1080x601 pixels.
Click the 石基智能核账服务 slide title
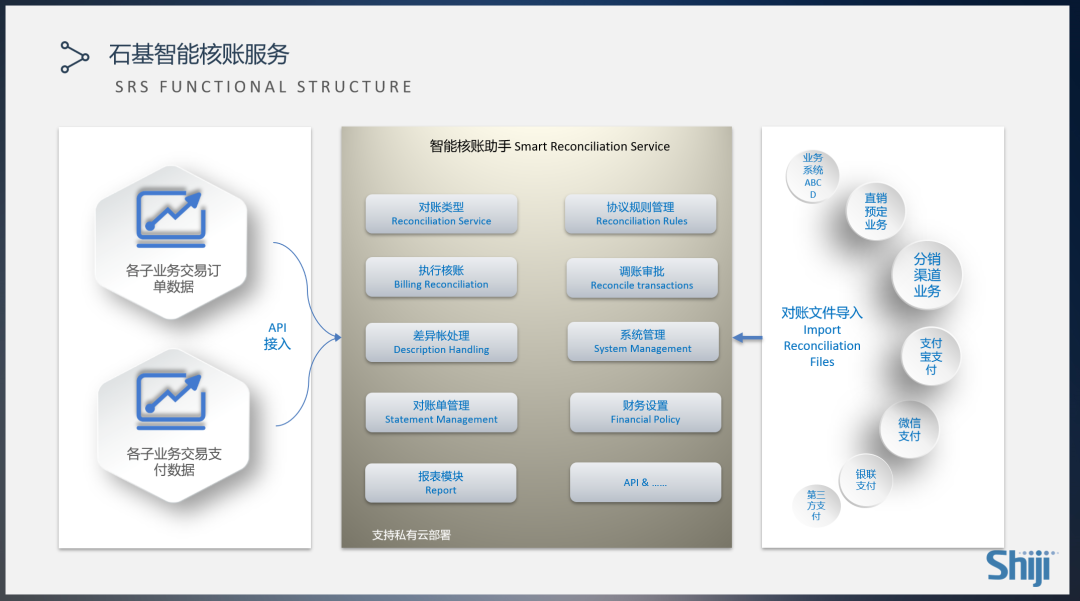[x=199, y=54]
